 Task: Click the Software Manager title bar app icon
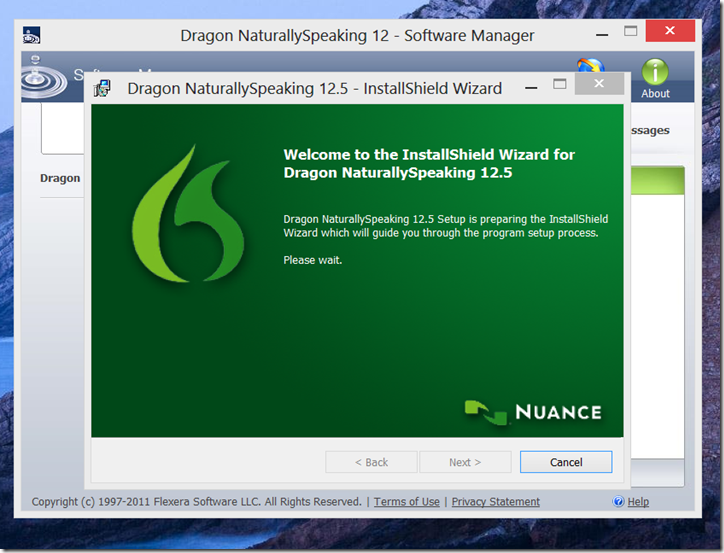pos(31,35)
